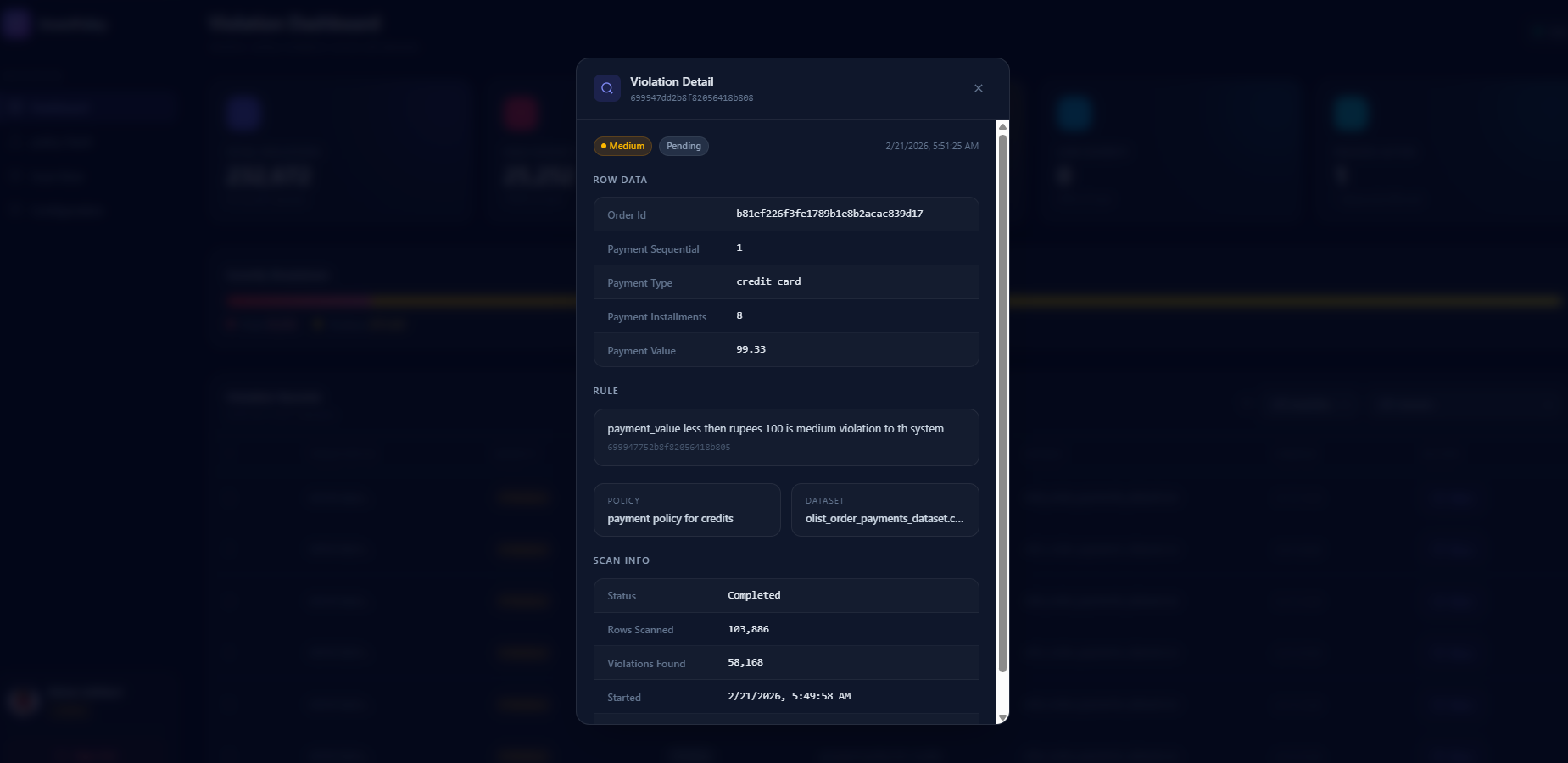Toggle the Medium severity badge
Viewport: 1568px width, 763px height.
[622, 146]
